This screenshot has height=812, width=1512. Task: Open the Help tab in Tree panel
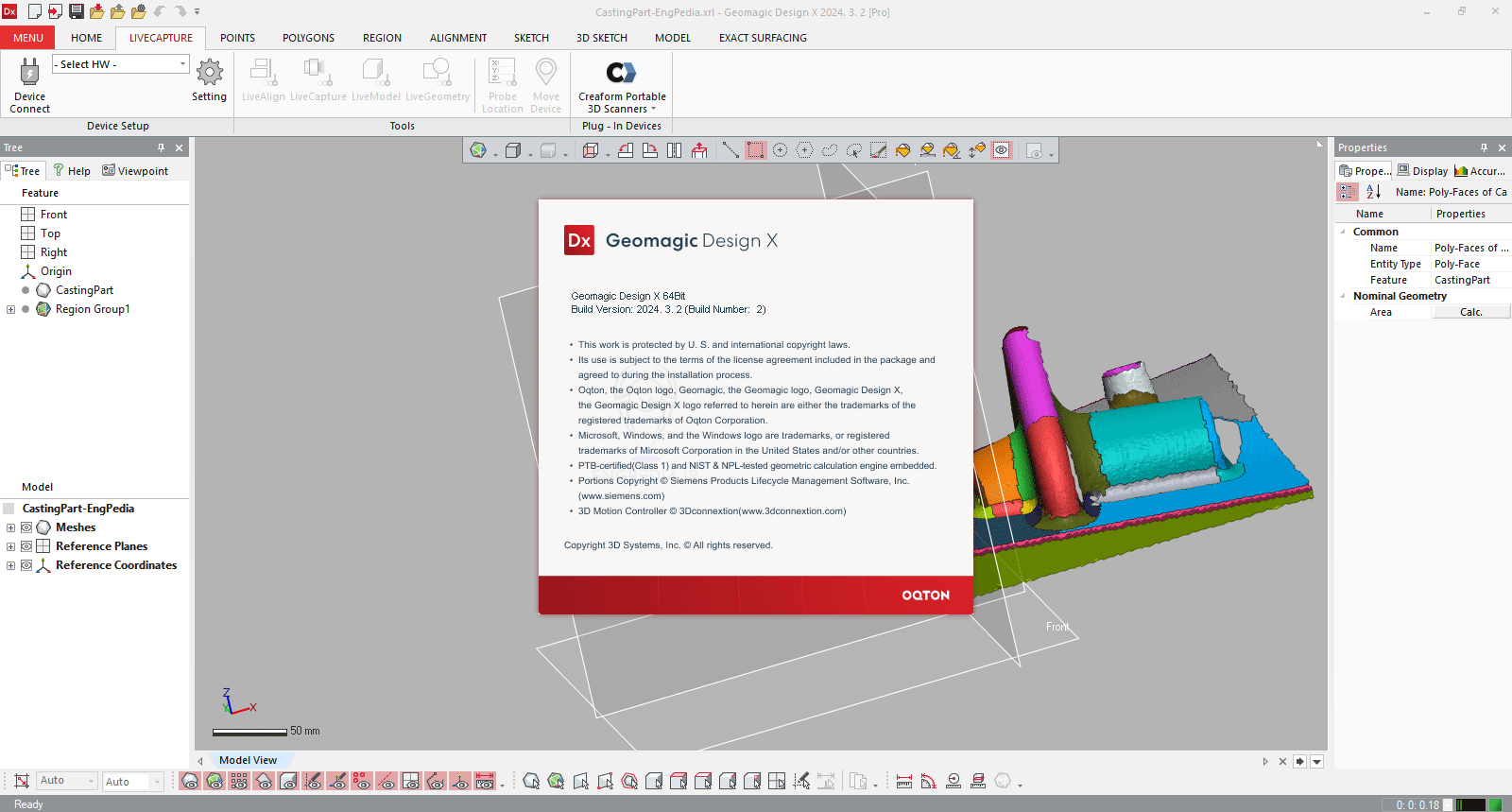click(72, 171)
